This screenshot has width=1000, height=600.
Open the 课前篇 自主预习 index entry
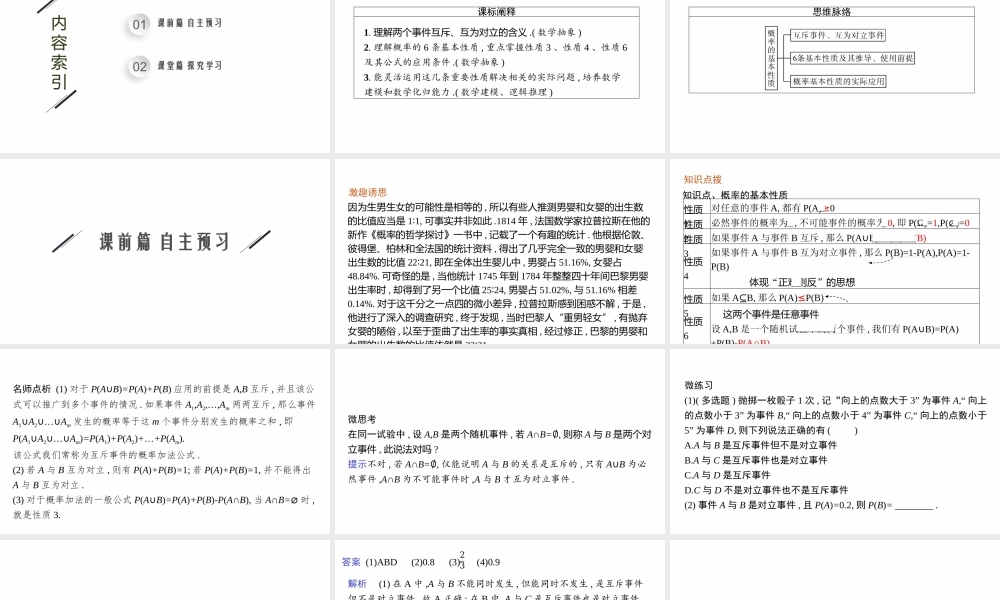(x=190, y=24)
